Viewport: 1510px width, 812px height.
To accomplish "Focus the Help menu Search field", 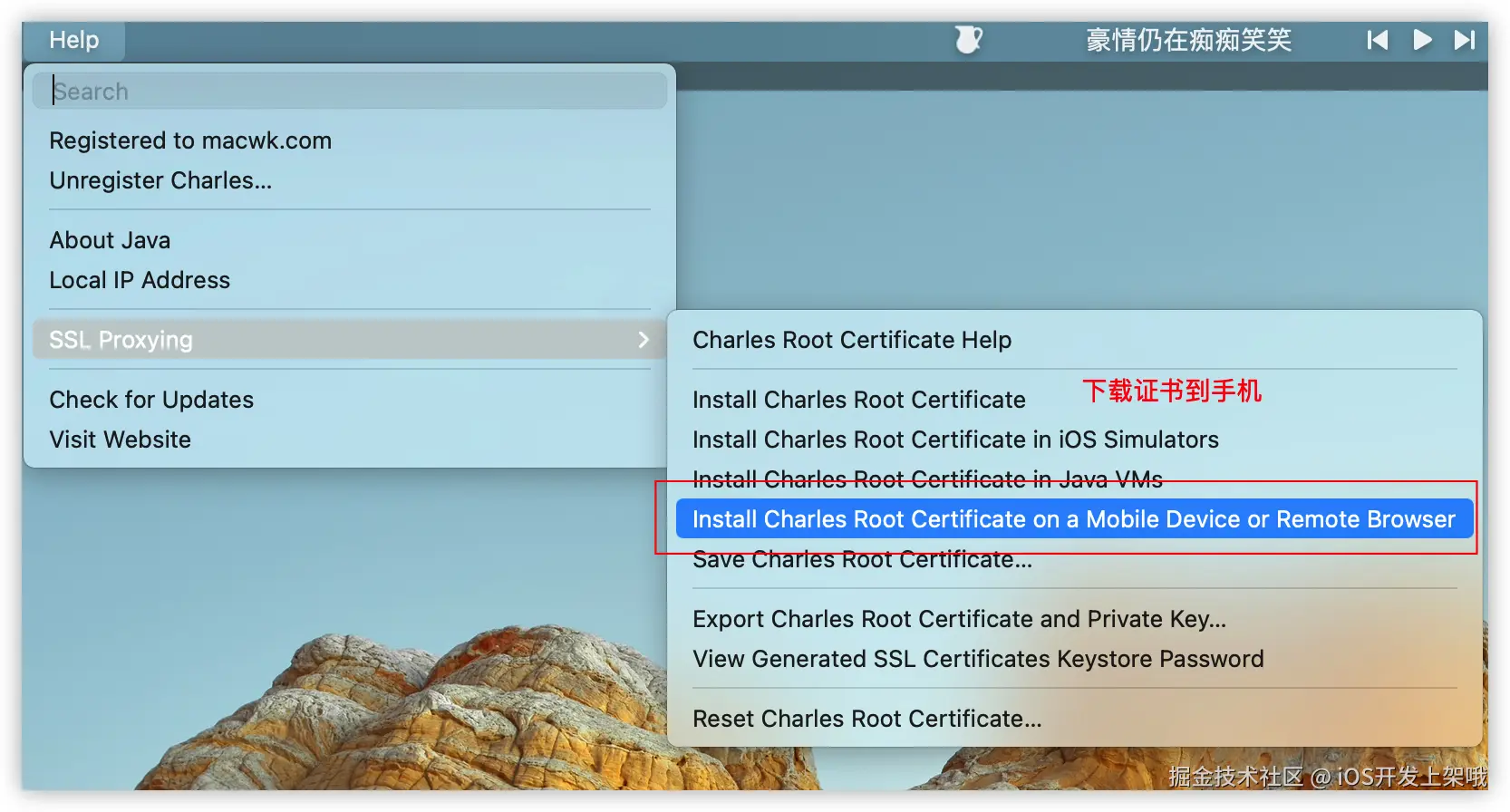I will coord(350,91).
